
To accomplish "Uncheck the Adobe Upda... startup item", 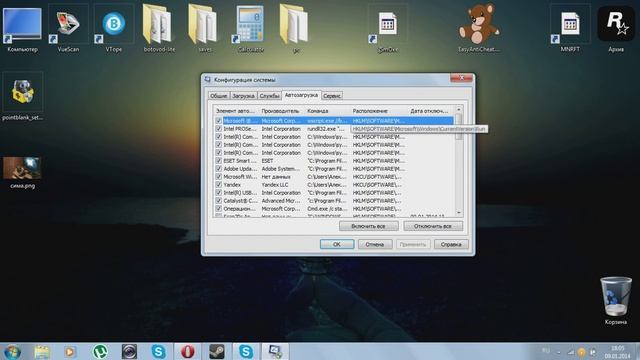I will (x=218, y=169).
